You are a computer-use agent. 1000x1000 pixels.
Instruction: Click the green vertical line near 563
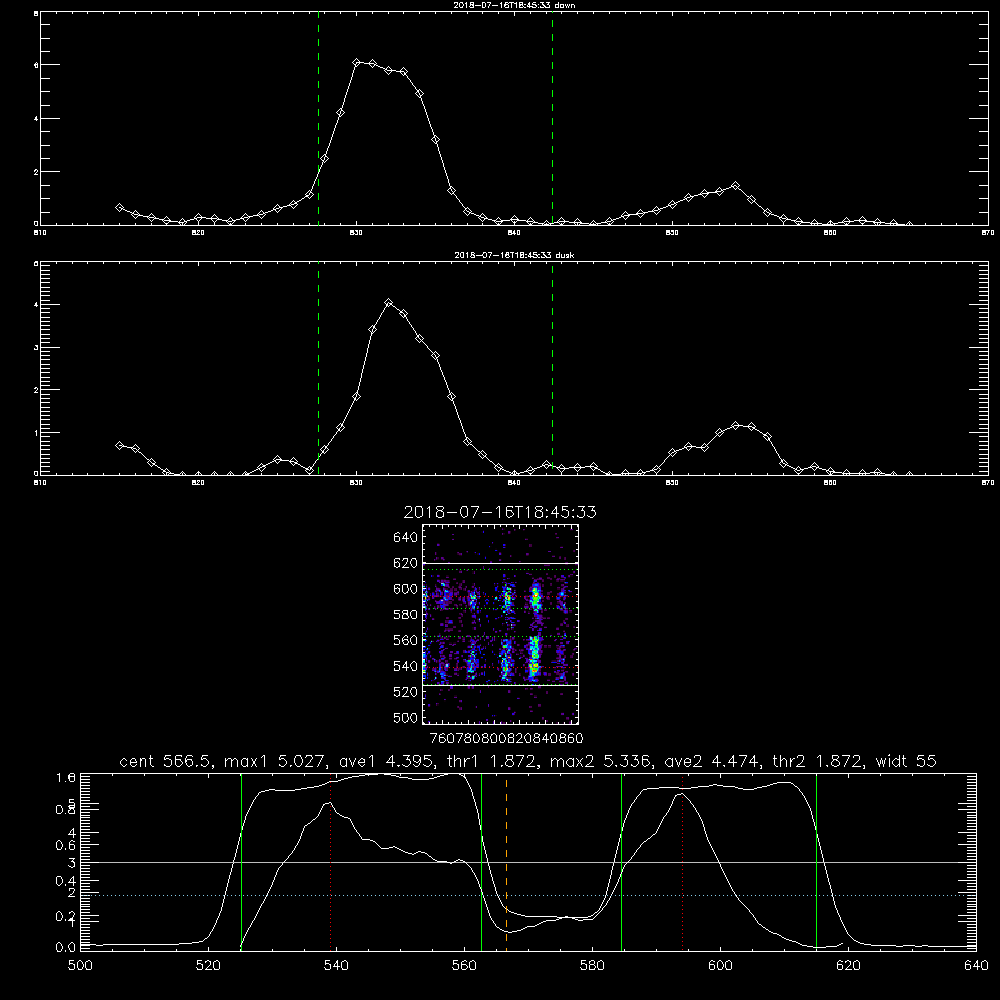click(x=482, y=862)
